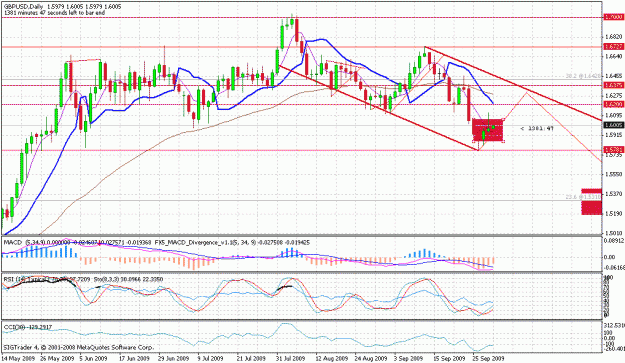Click the 312.531 CCI scale value
This screenshot has width=625, height=363.
[614, 326]
